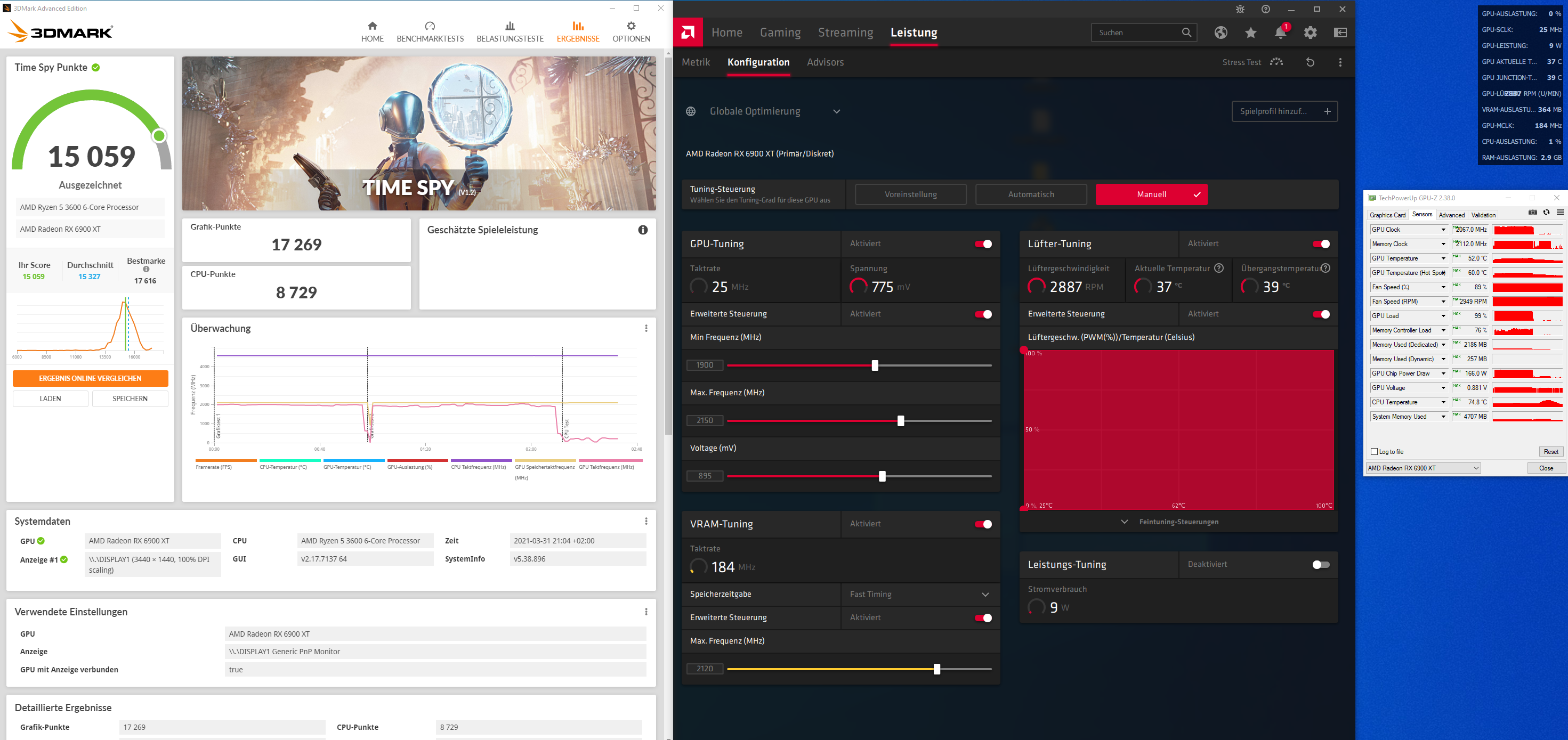Disable the GPU-Tuning toggle
Viewport: 1568px width, 740px height.
(983, 244)
